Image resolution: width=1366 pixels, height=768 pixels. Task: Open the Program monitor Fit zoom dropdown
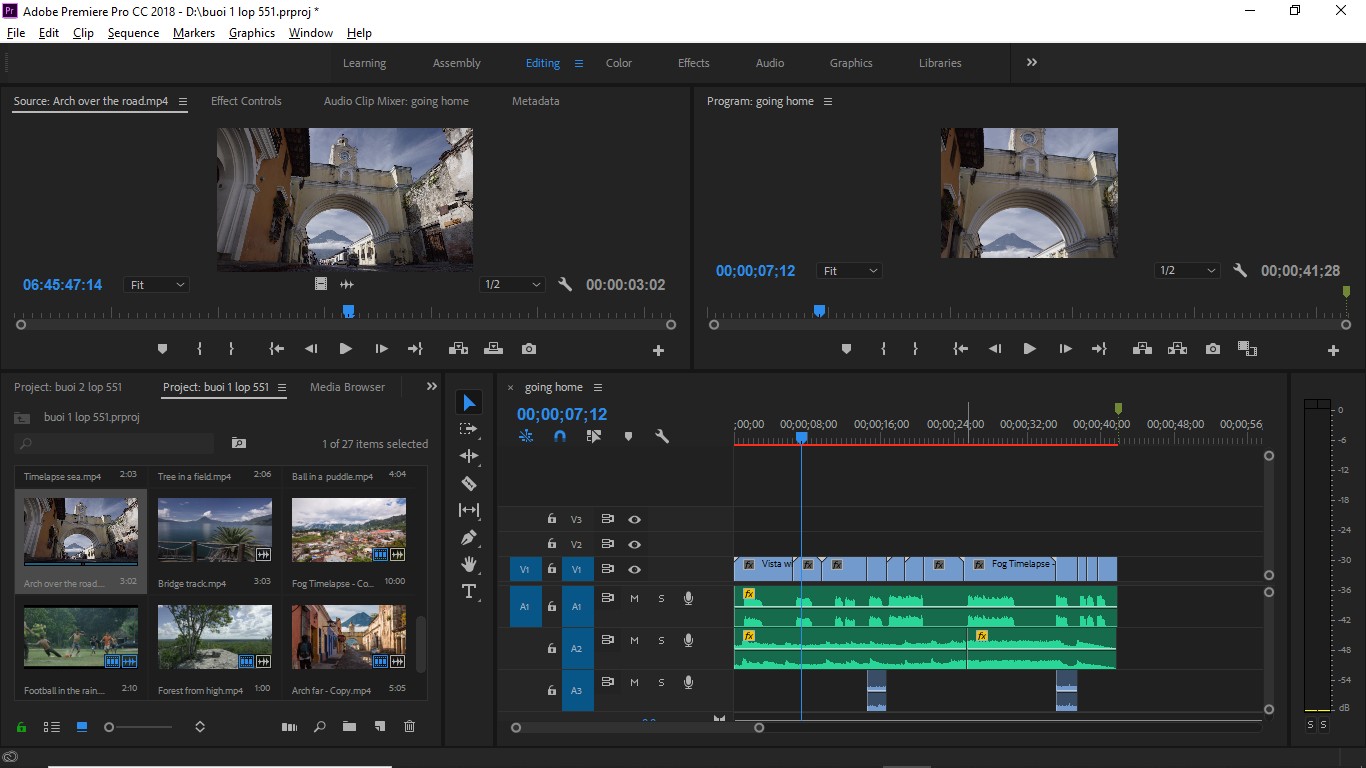point(849,271)
